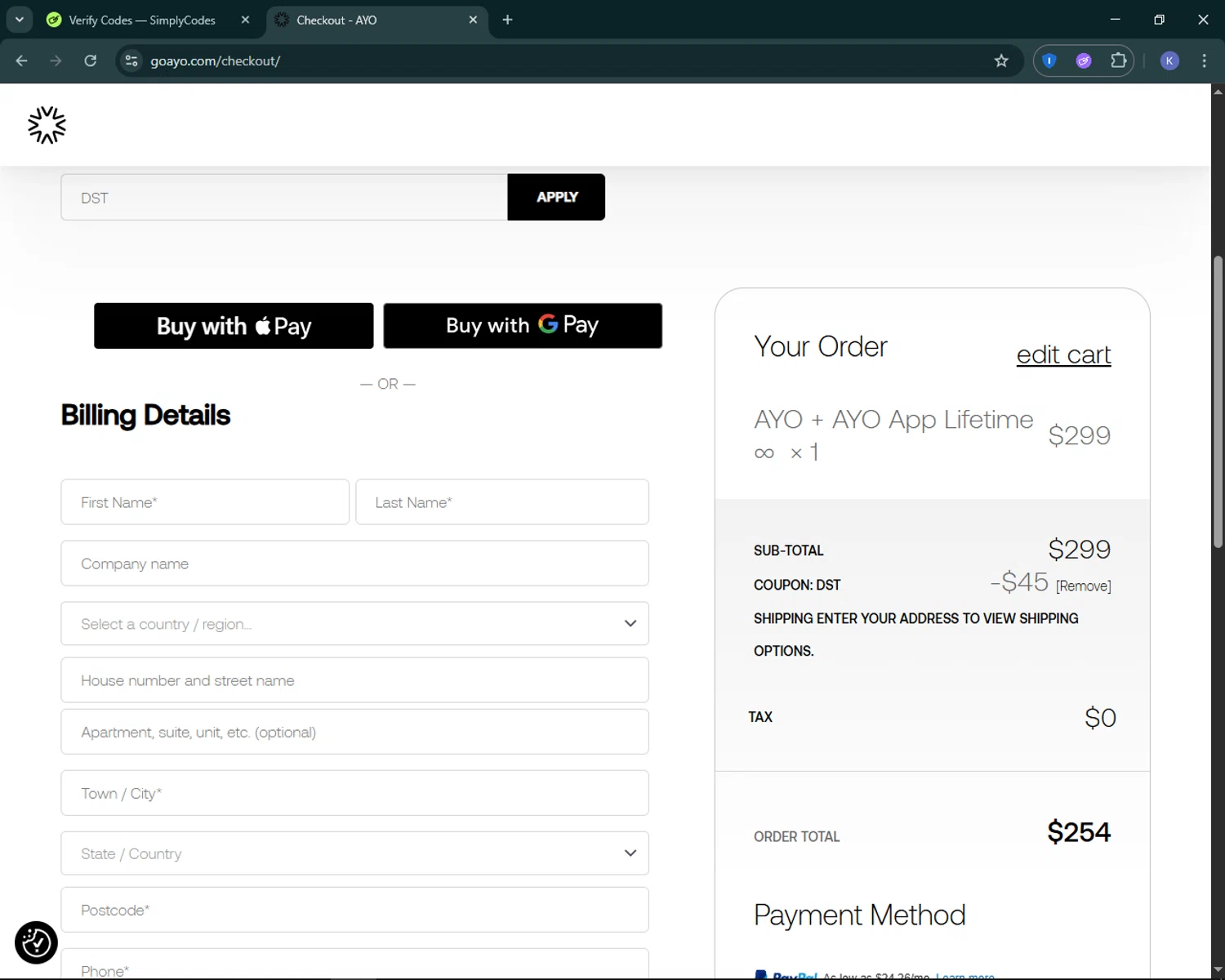Close the Checkout - AYO tab

(473, 20)
